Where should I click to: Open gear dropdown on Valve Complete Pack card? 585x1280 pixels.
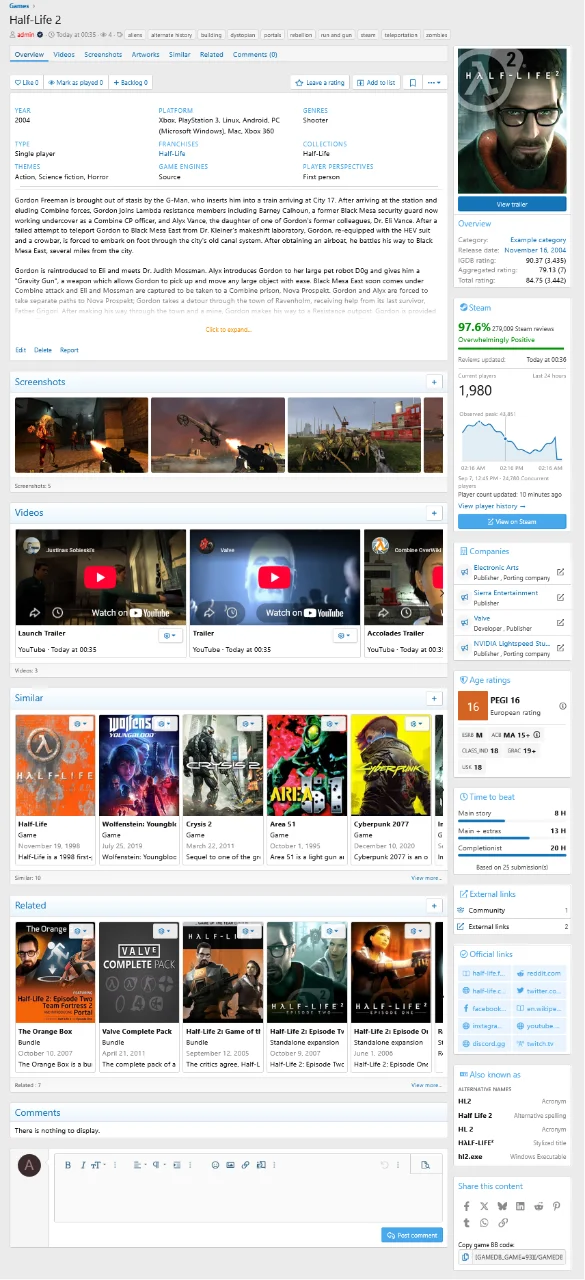(x=166, y=931)
